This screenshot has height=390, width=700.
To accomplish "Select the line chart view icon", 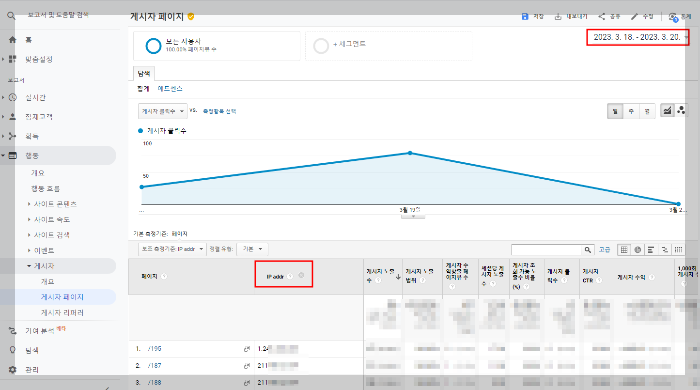I will tap(667, 110).
